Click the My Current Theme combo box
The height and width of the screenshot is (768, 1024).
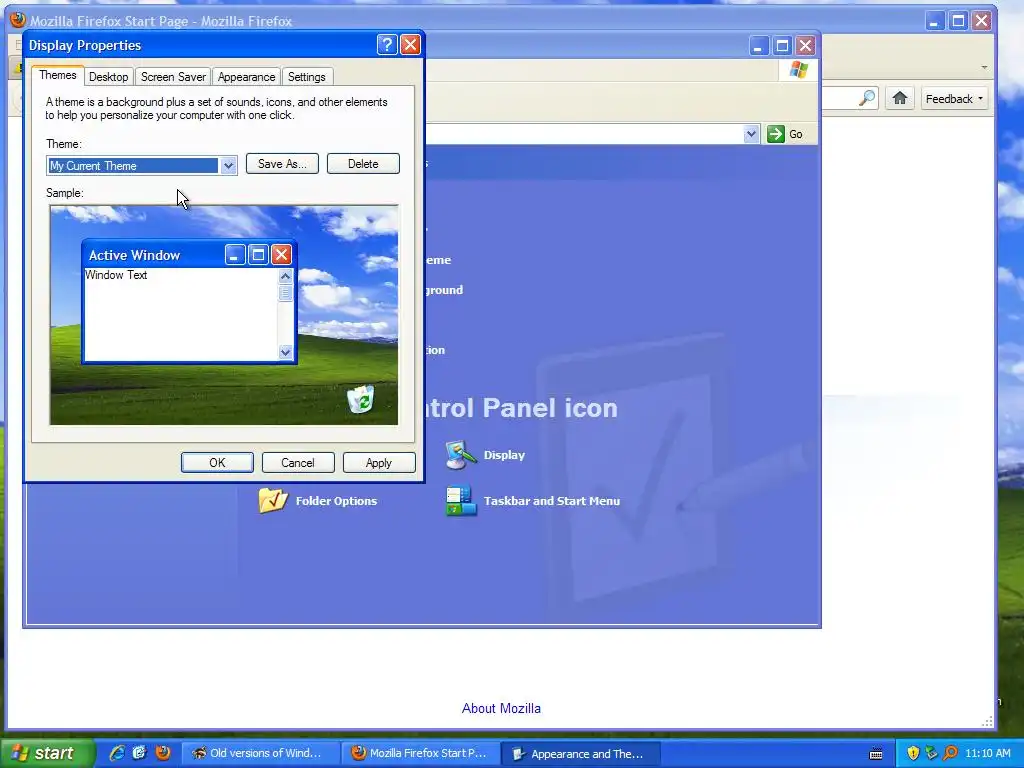click(142, 166)
